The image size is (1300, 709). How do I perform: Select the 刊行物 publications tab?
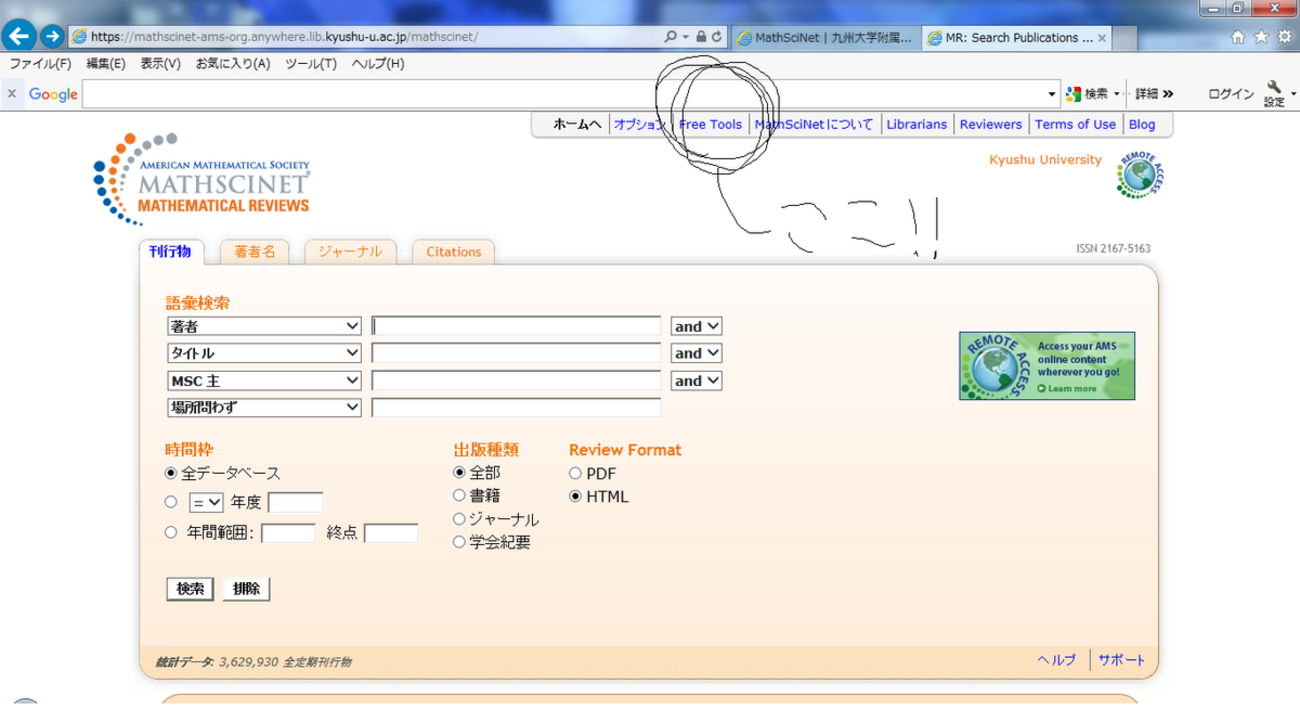tap(171, 252)
